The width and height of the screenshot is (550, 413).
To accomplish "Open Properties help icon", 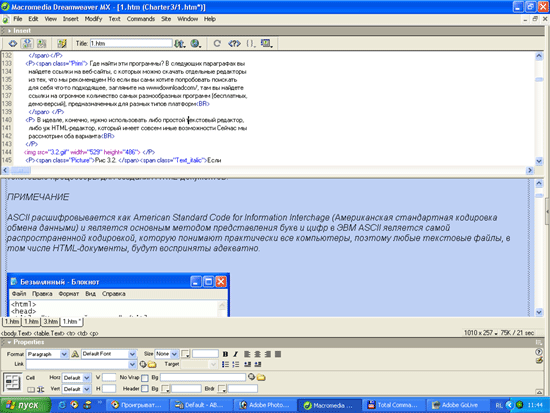I will click(x=539, y=352).
